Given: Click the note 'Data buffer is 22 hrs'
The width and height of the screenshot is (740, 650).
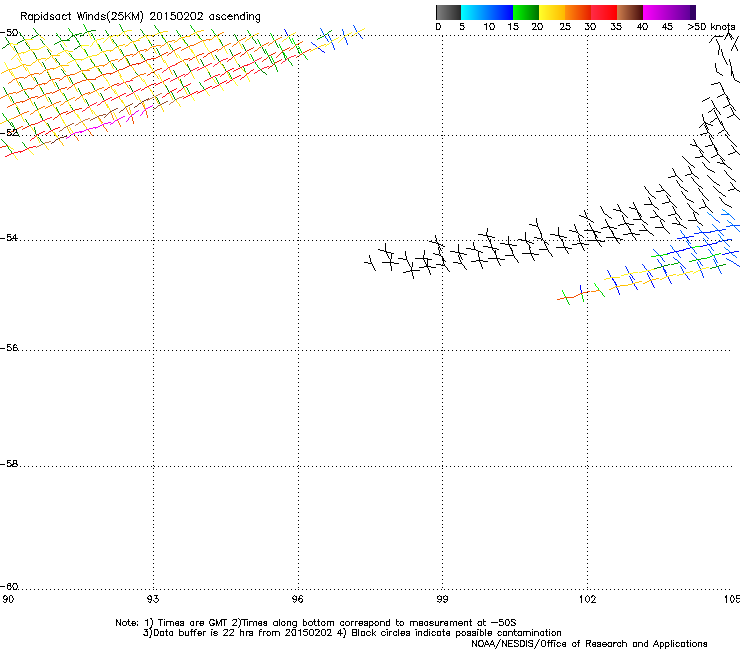Looking at the screenshot, I should coord(204,633).
